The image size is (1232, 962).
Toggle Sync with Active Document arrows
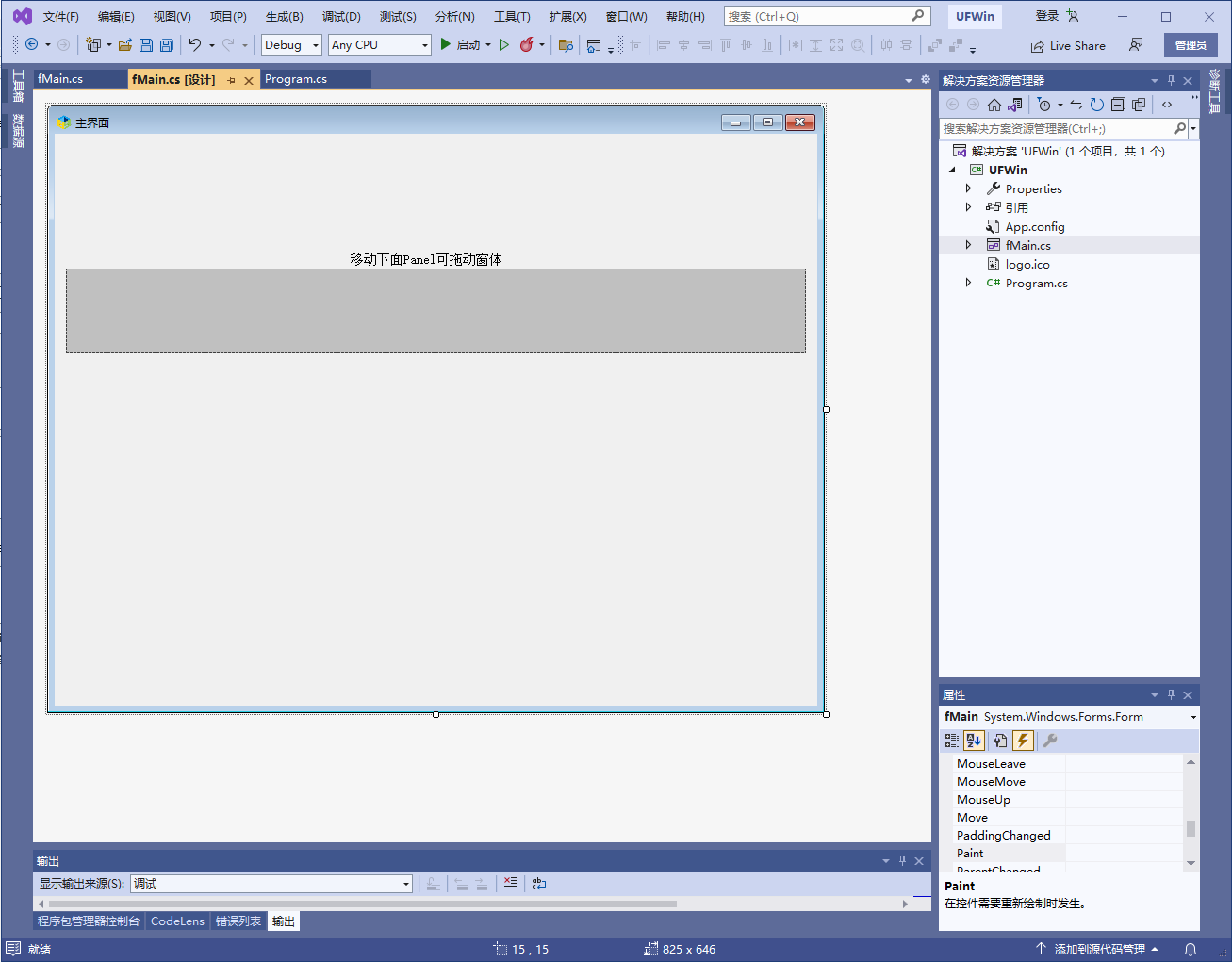[x=1076, y=105]
